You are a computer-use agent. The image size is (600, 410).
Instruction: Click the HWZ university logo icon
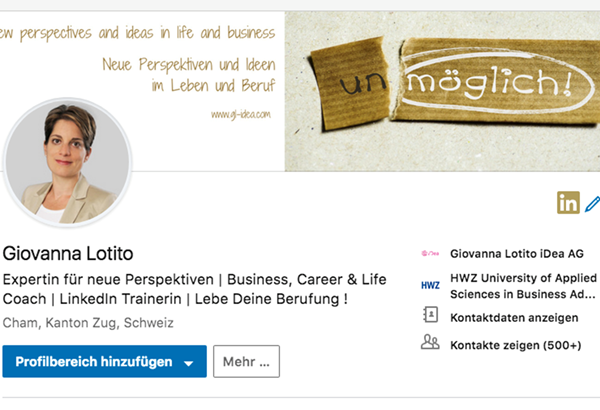click(431, 285)
